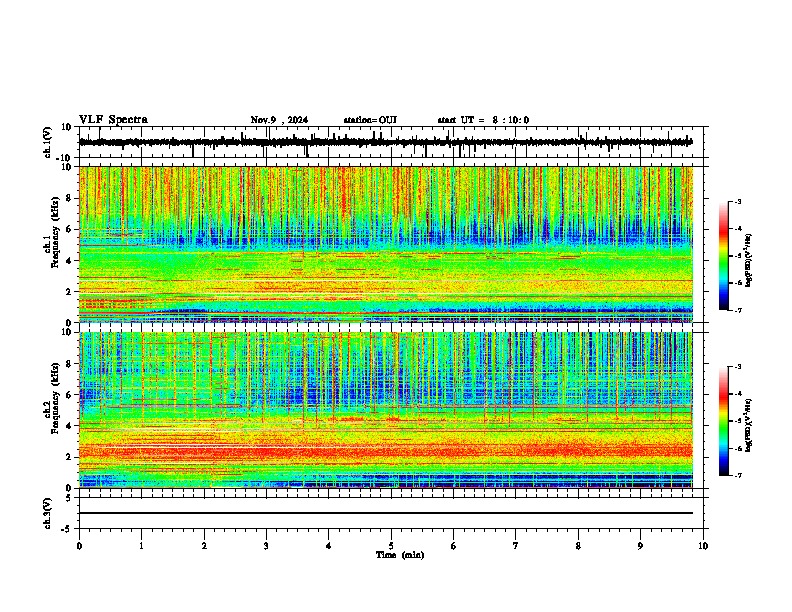Select the ch.2 spectrogram color bar
792x612 pixels.
coord(723,421)
